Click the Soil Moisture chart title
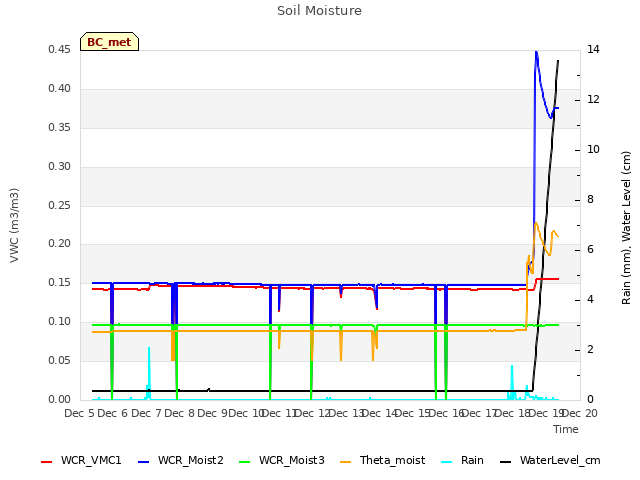This screenshot has width=640, height=480. click(x=319, y=10)
